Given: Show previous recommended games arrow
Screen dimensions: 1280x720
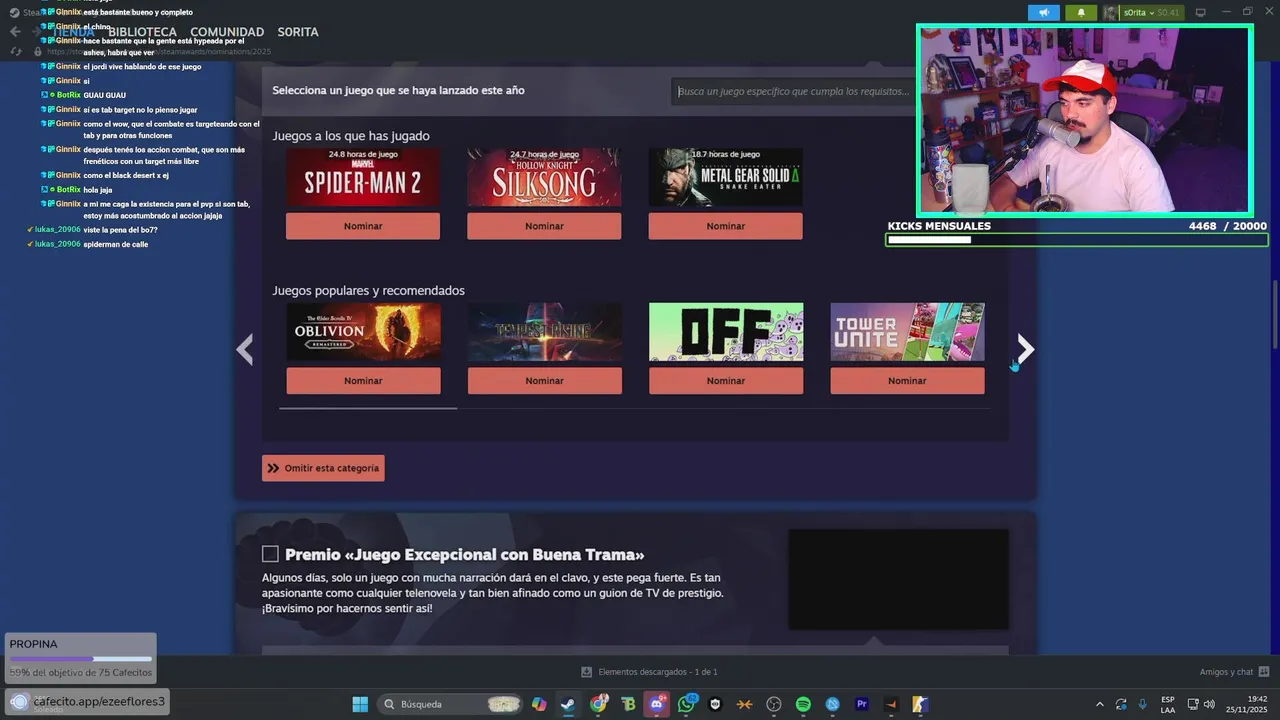Looking at the screenshot, I should [244, 349].
